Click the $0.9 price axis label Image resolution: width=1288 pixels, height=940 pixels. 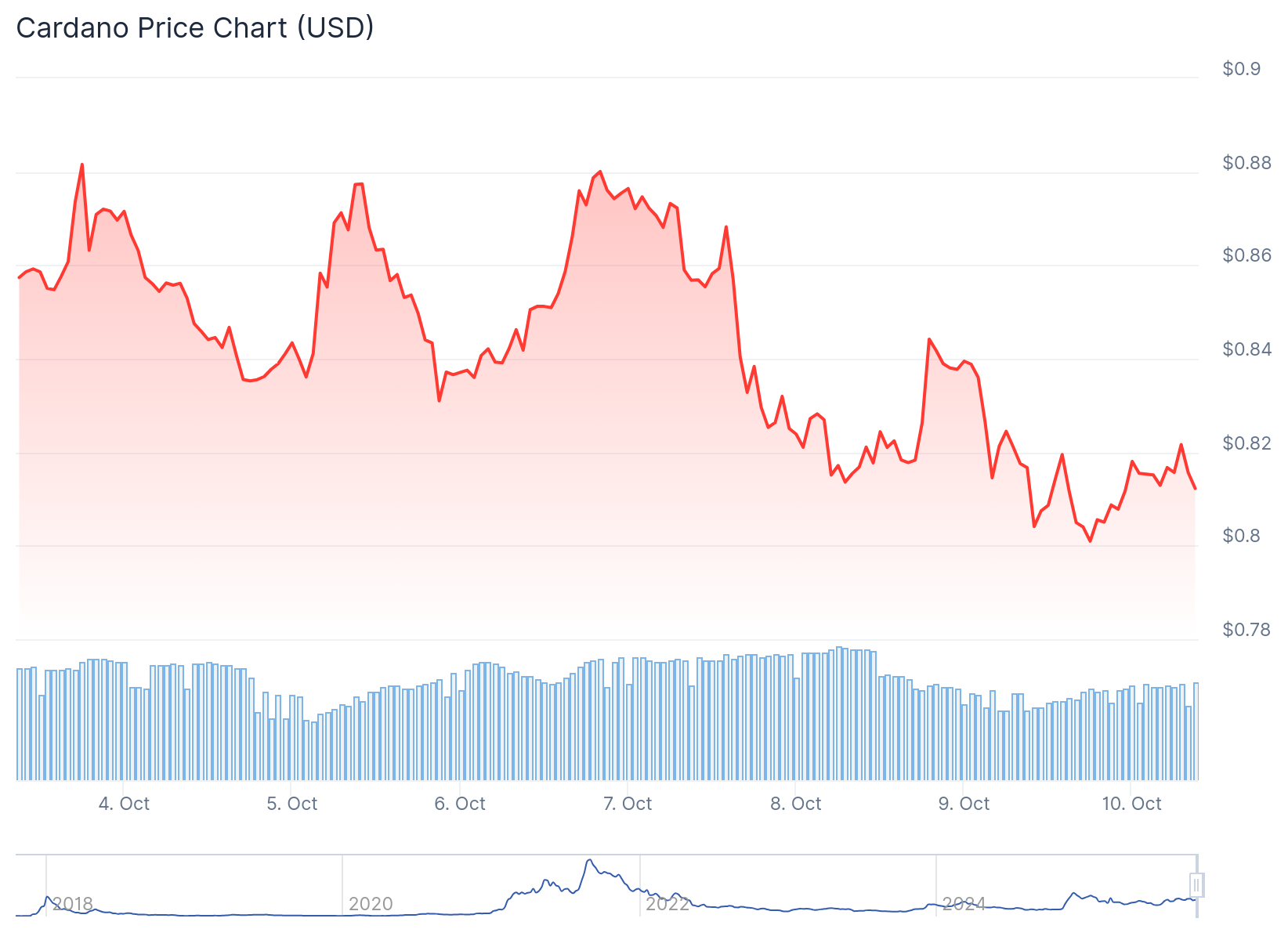pos(1242,69)
